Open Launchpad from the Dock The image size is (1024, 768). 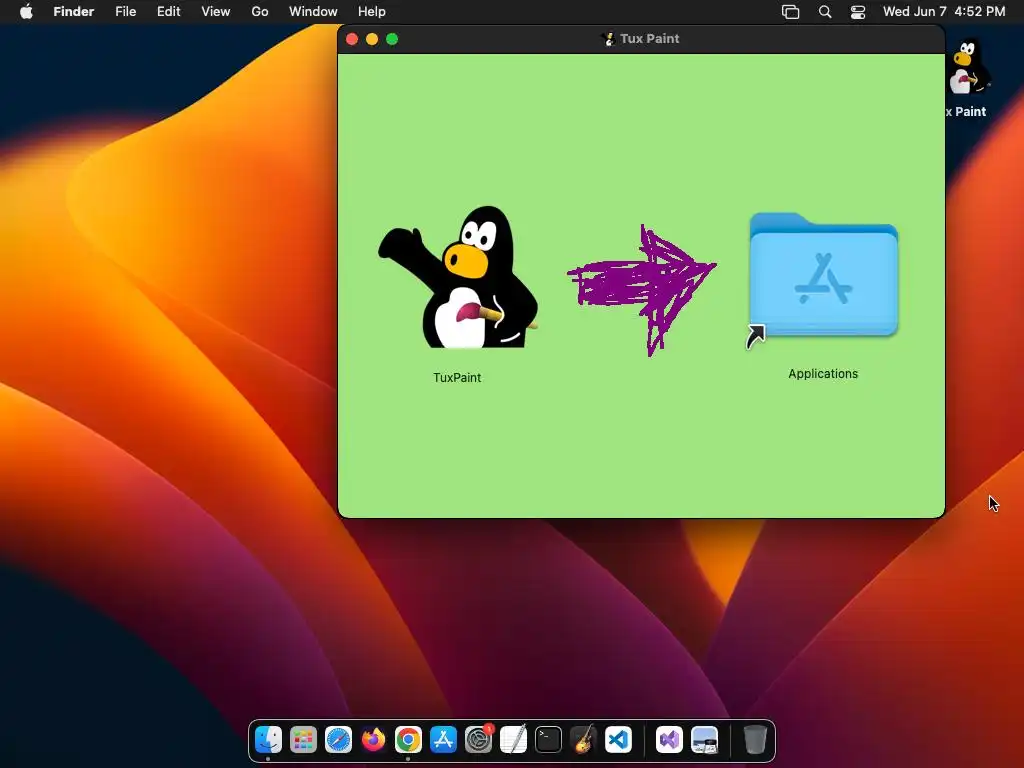pyautogui.click(x=303, y=740)
